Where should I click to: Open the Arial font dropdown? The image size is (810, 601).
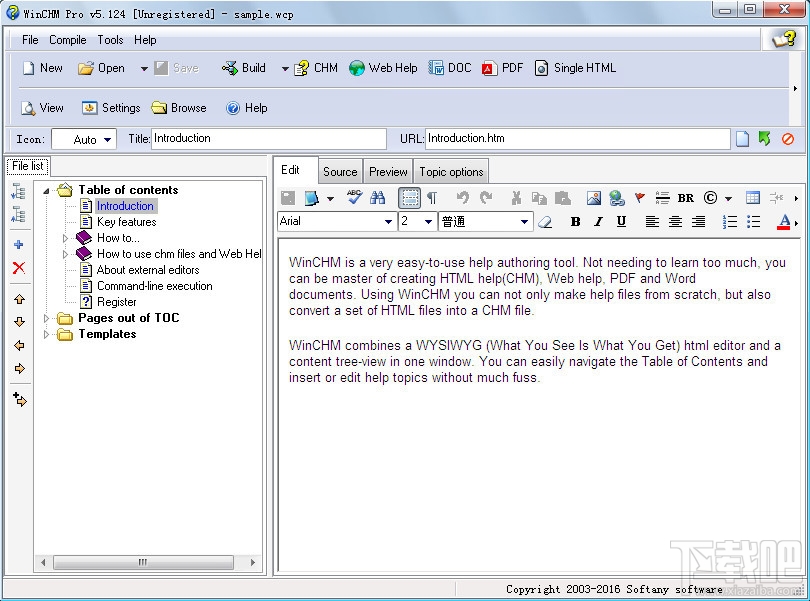[x=388, y=222]
